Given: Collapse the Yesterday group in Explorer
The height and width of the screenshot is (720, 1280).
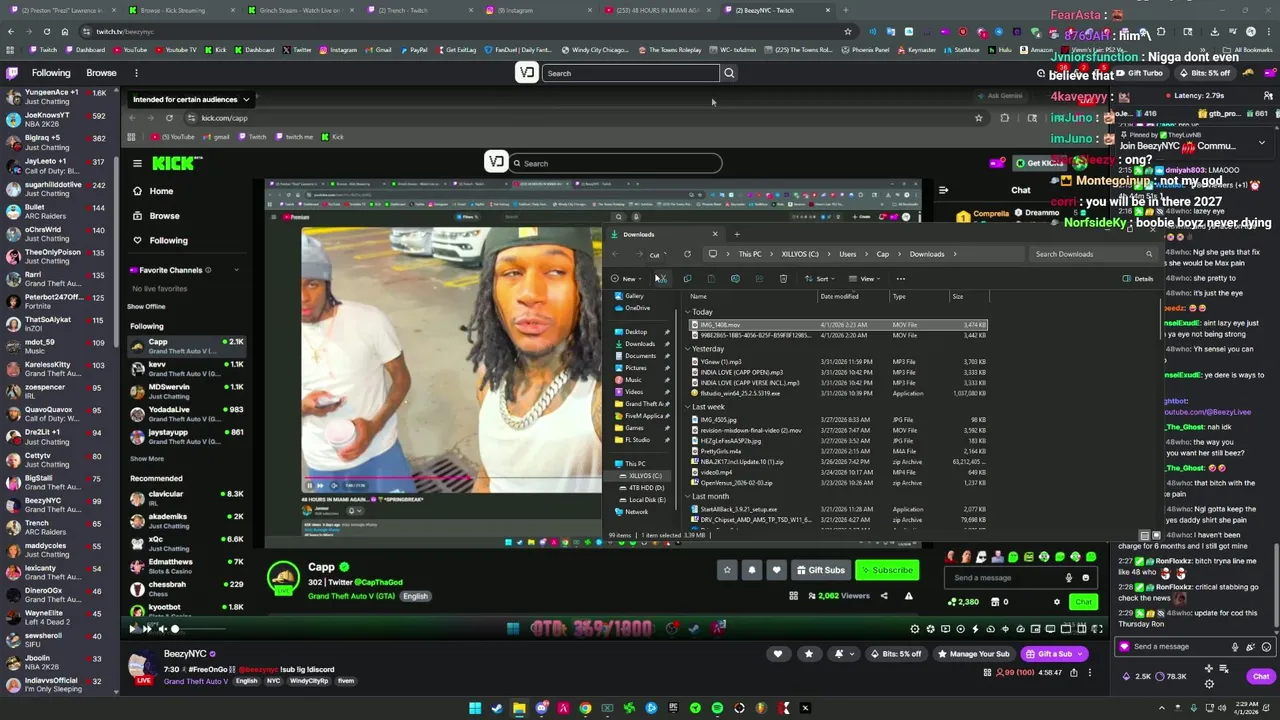Looking at the screenshot, I should pyautogui.click(x=688, y=349).
